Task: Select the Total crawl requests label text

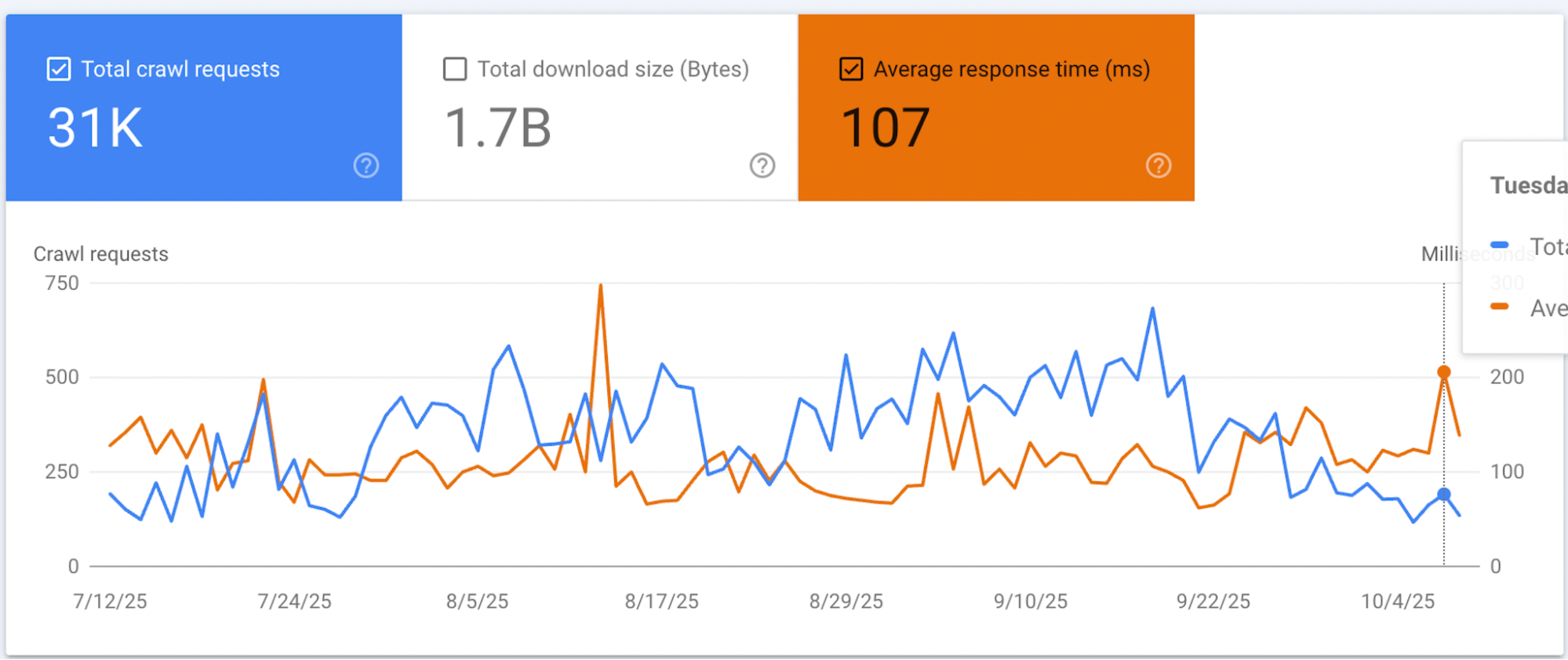Action: point(180,69)
